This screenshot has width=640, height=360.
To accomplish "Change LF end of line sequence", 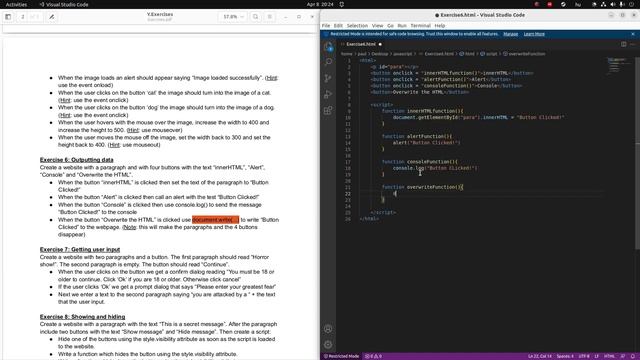I will point(596,356).
